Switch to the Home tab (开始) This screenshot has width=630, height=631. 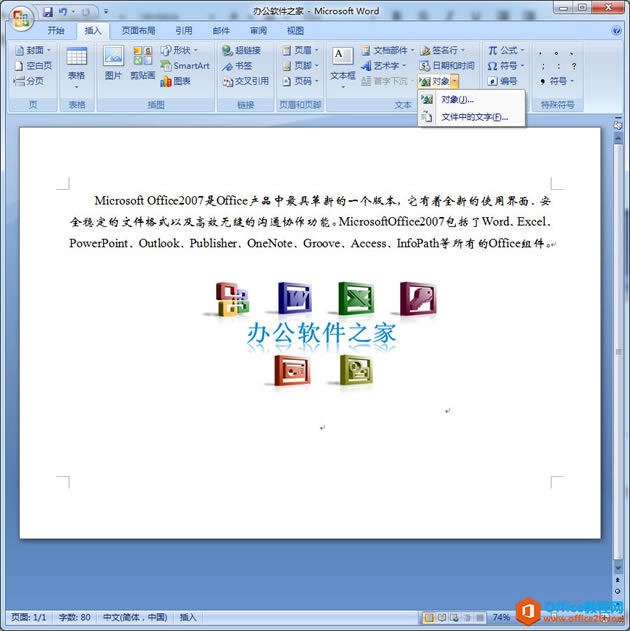pos(56,31)
